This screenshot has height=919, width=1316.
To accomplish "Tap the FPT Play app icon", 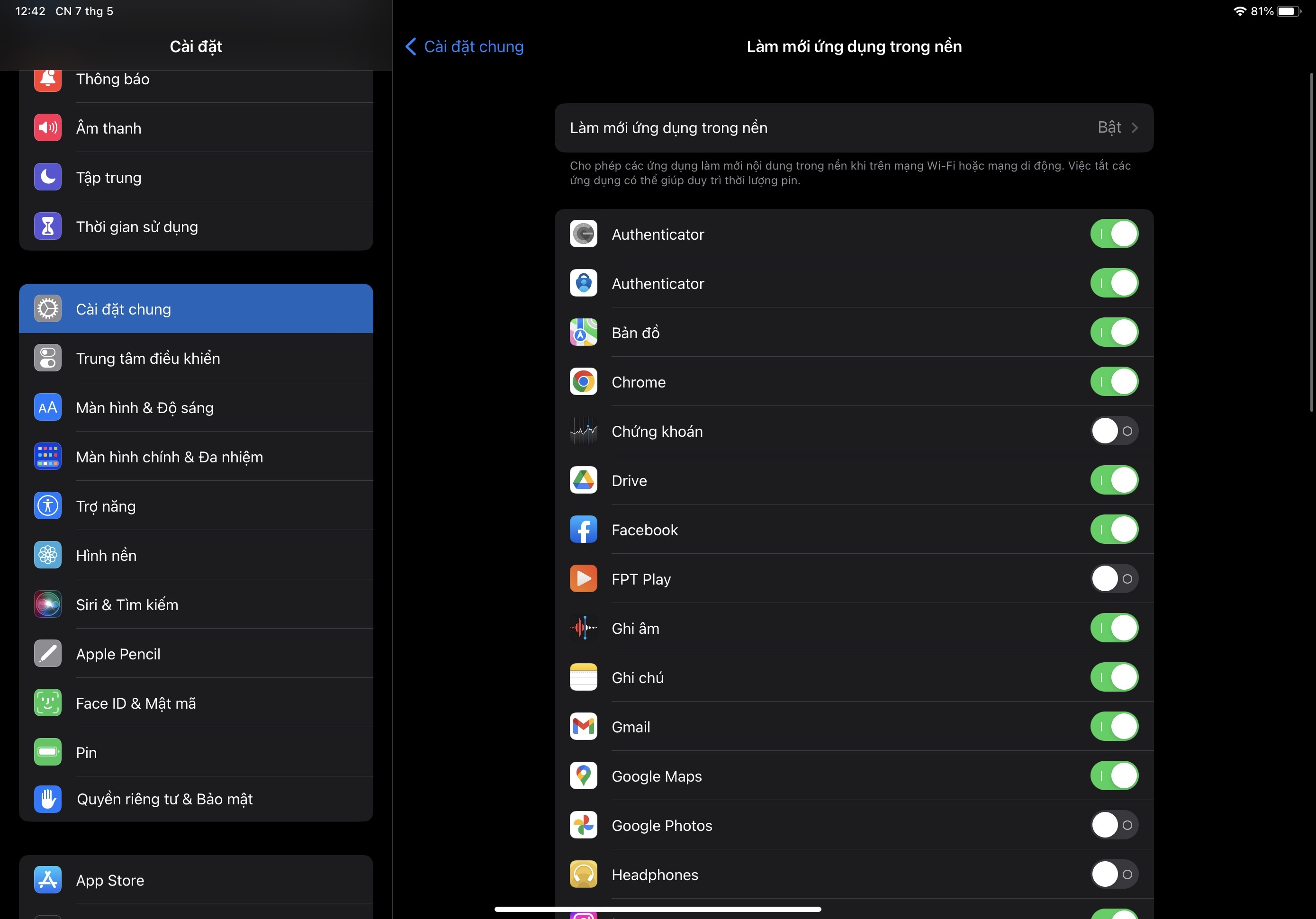I will 584,578.
